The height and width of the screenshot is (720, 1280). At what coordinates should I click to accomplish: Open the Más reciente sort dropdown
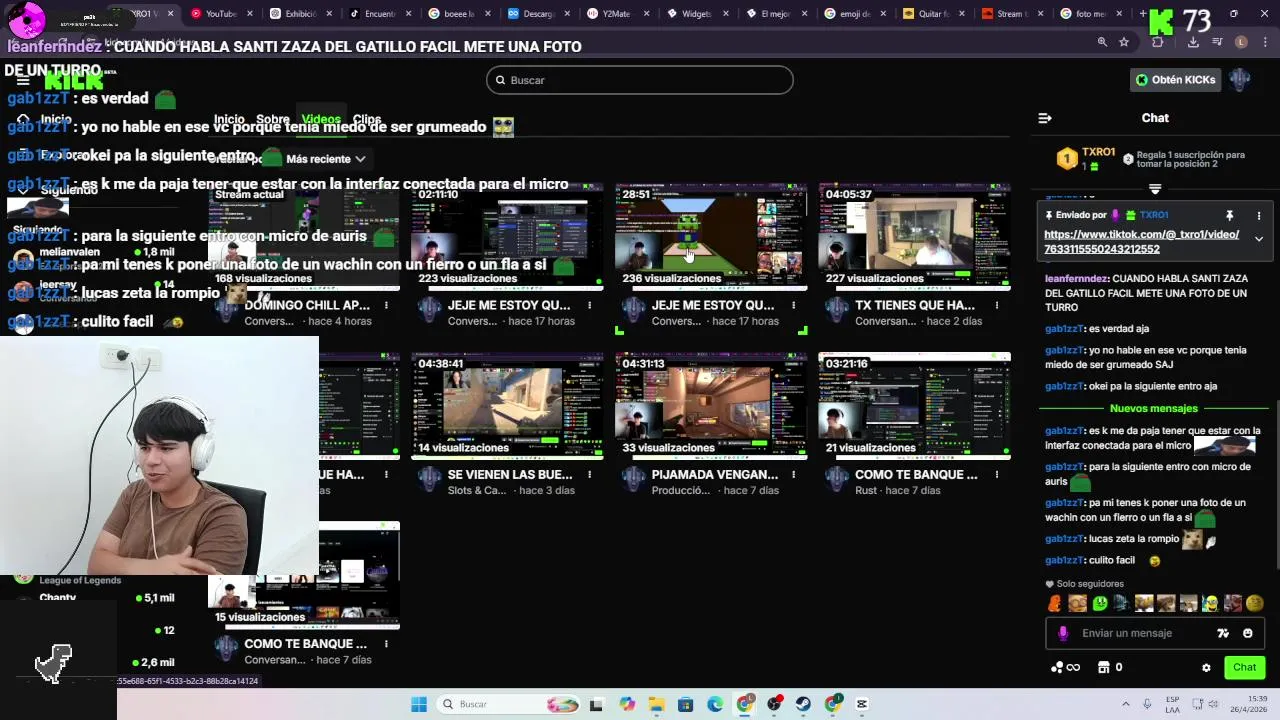pyautogui.click(x=326, y=159)
